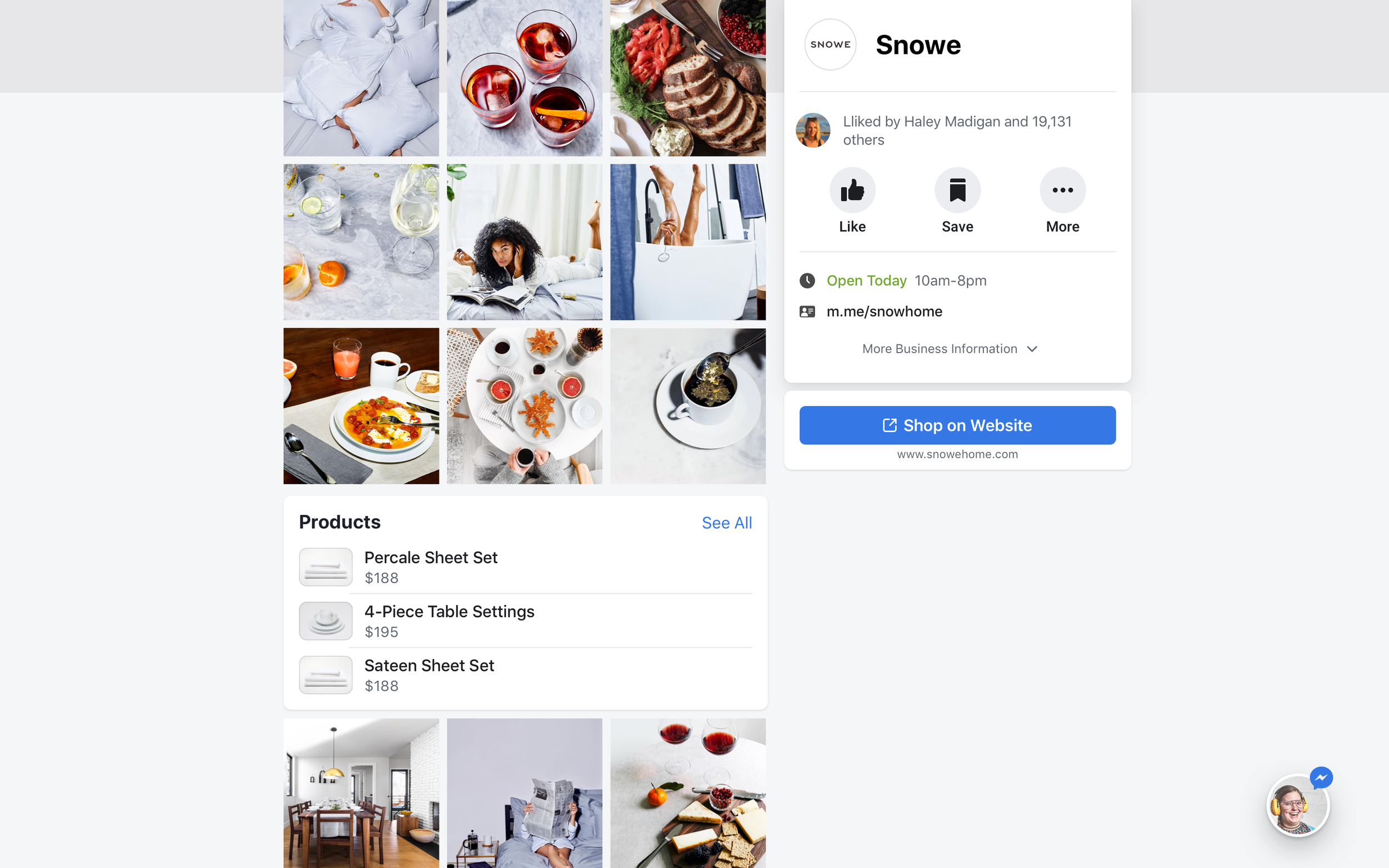Open the Sateen Sheet Set product thumbnail
Screen dimensions: 1389x868
(326, 675)
